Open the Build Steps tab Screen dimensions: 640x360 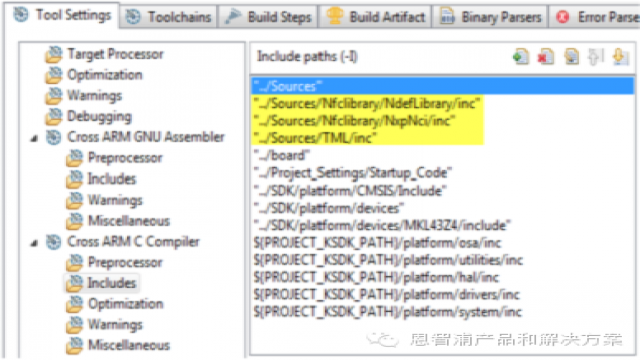pos(268,17)
